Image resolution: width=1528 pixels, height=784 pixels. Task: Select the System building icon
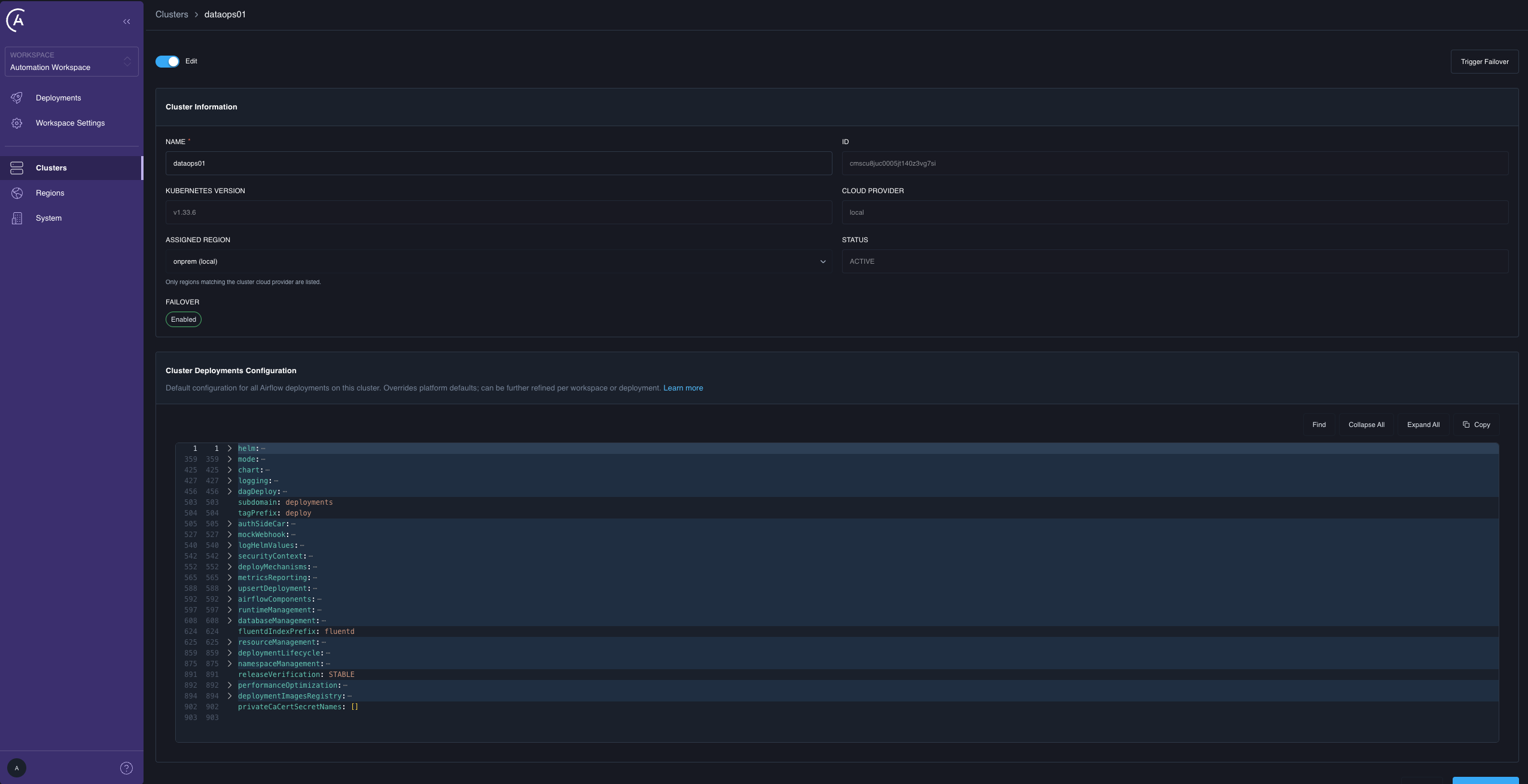click(x=17, y=218)
